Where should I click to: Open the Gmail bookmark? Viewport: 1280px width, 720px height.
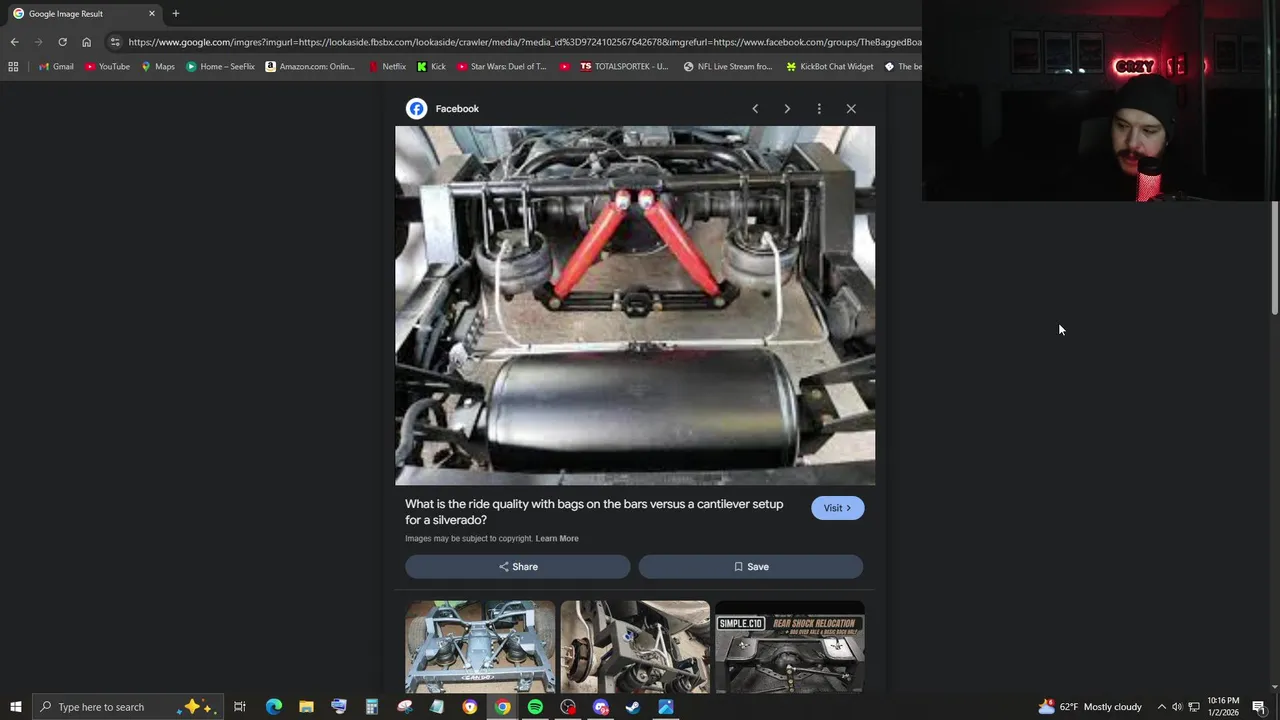[x=56, y=67]
